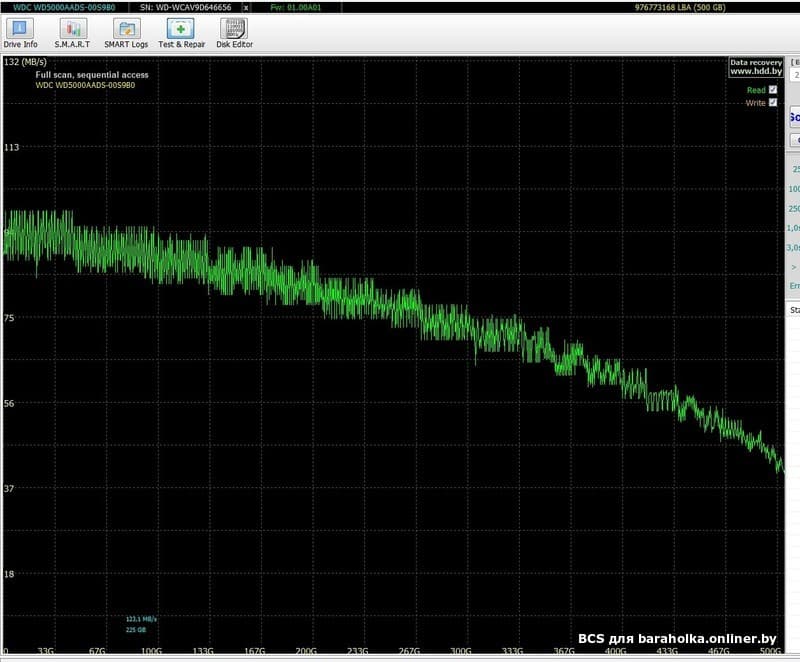
Task: Click the 467G position axis label
Action: 718,651
